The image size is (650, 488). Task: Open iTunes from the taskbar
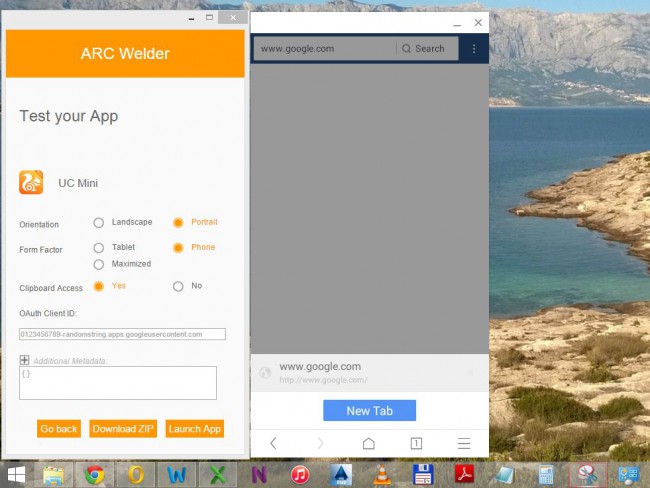pos(300,475)
